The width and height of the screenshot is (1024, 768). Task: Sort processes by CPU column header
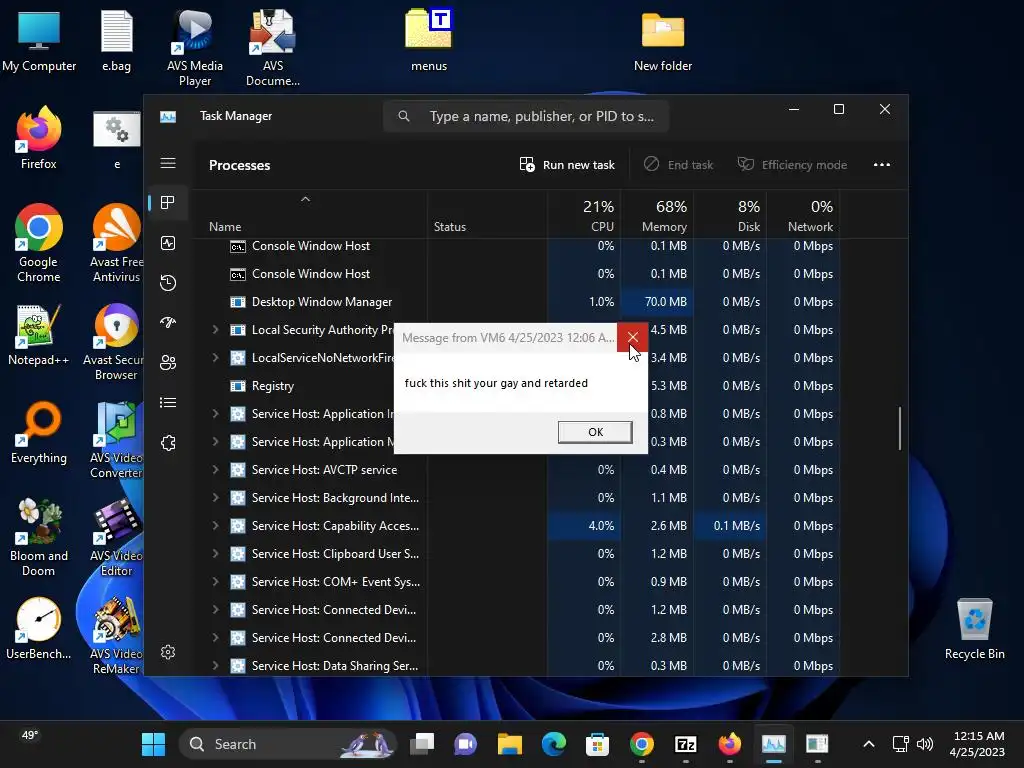coord(584,214)
